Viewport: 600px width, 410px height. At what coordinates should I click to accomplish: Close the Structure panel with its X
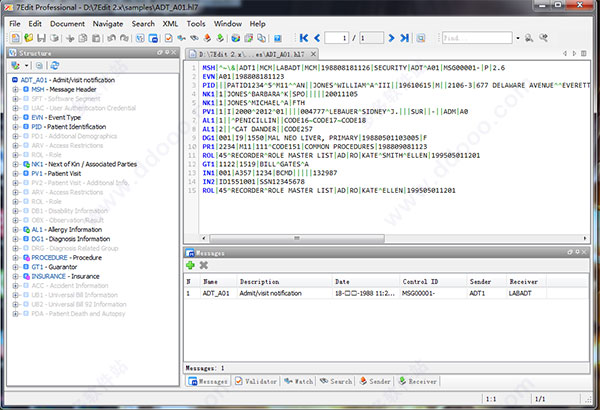click(x=174, y=53)
